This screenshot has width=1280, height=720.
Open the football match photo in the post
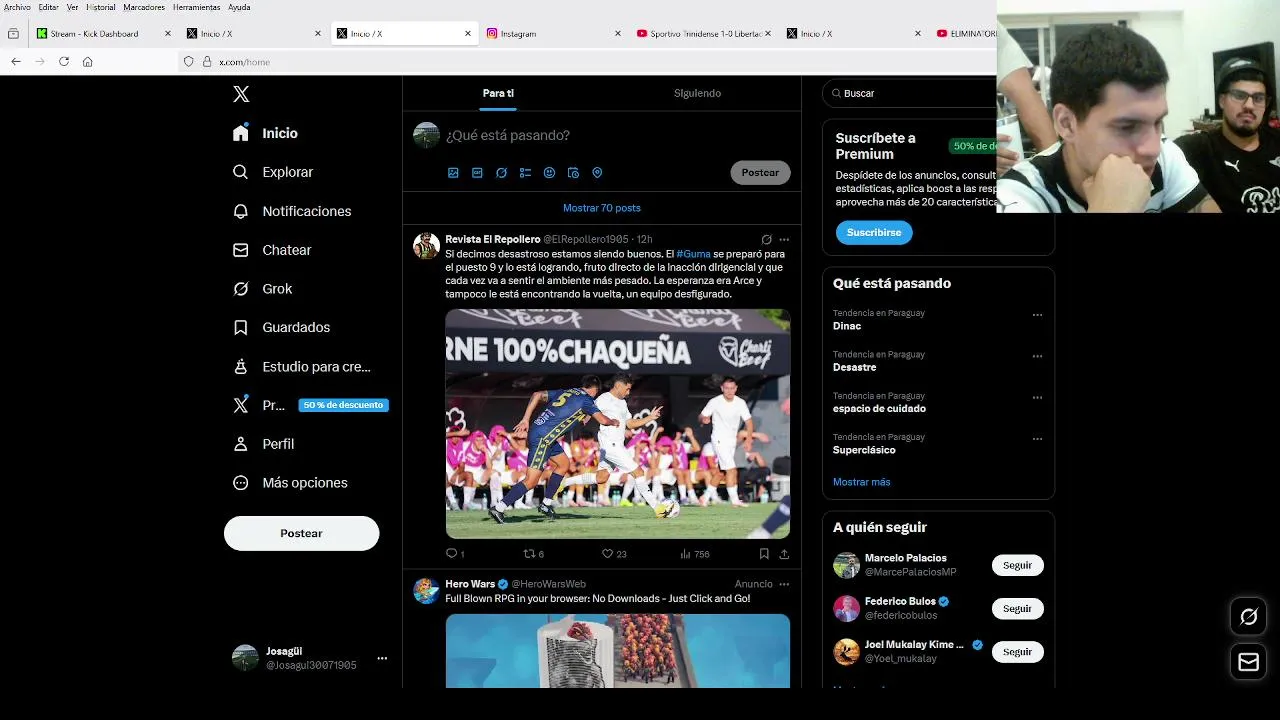[618, 424]
